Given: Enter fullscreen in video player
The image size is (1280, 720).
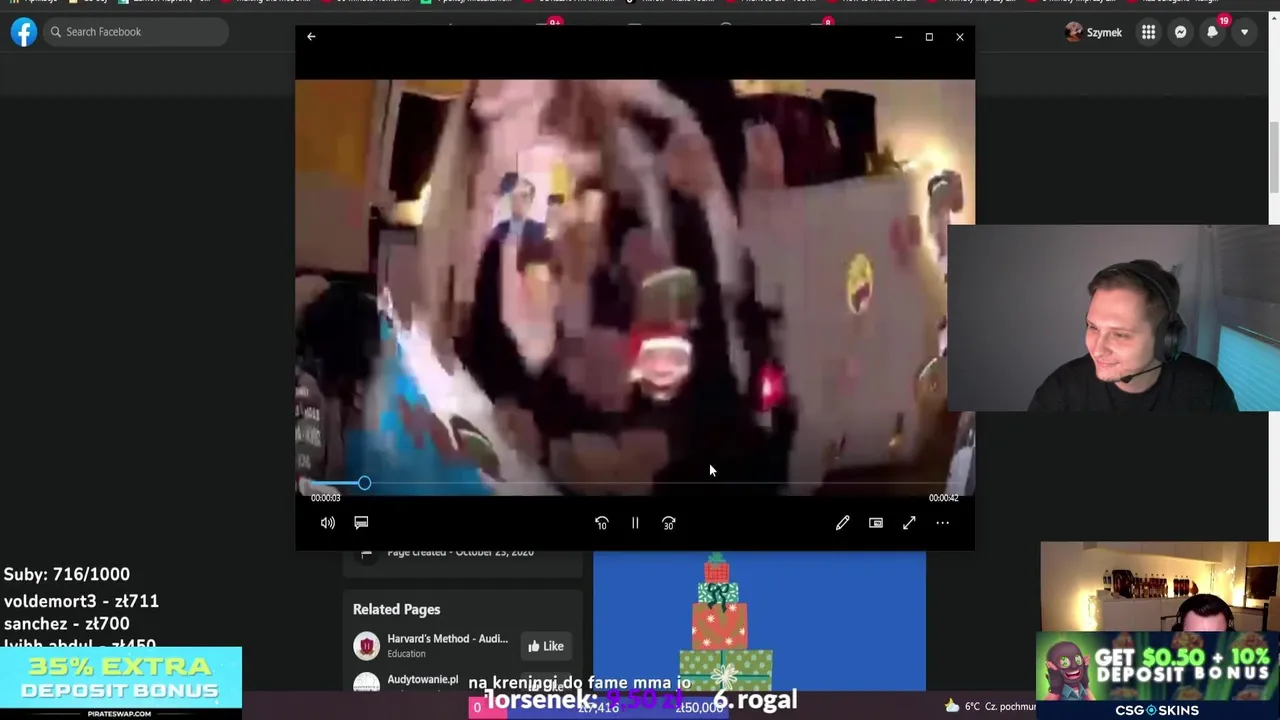Looking at the screenshot, I should 909,523.
